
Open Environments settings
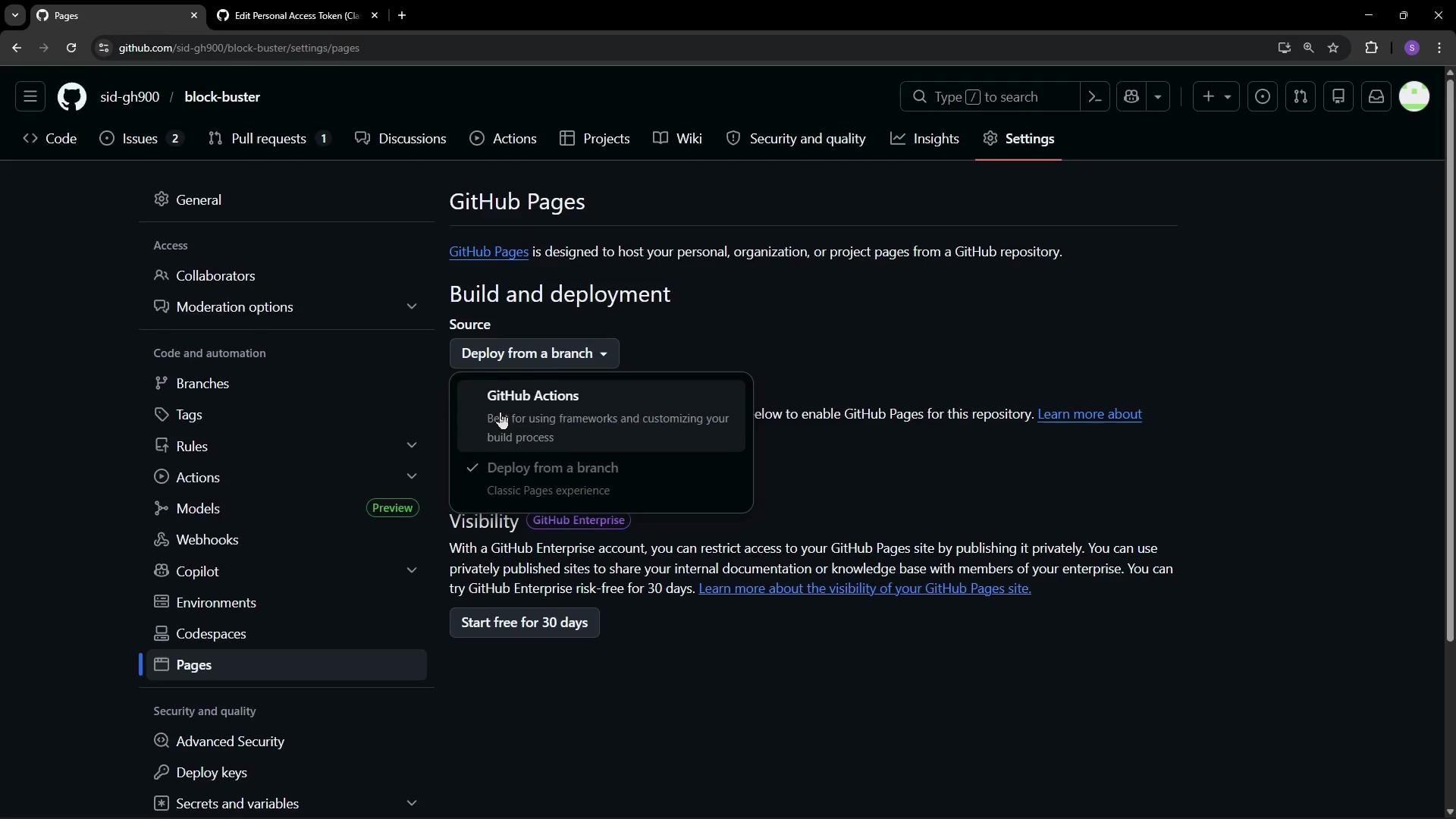pos(287,603)
